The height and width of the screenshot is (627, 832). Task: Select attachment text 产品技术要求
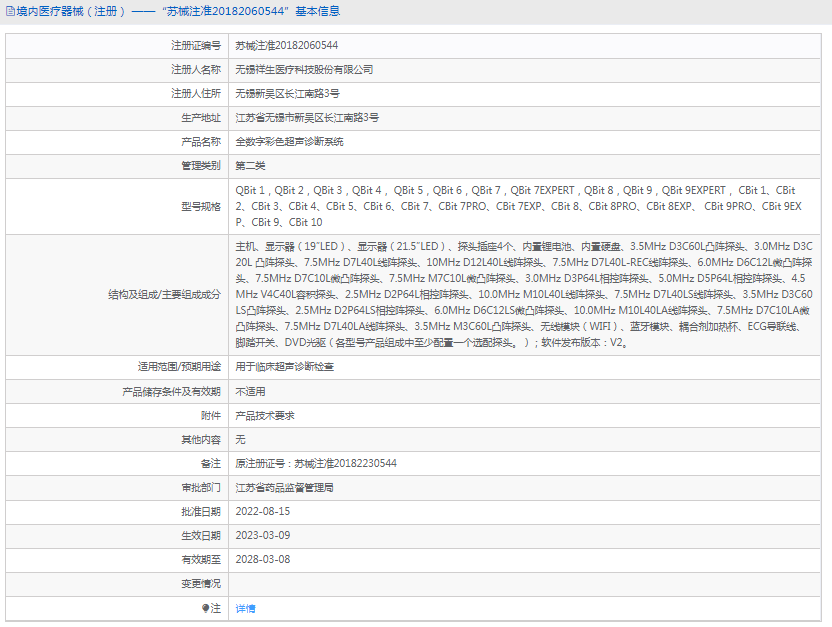tap(265, 415)
